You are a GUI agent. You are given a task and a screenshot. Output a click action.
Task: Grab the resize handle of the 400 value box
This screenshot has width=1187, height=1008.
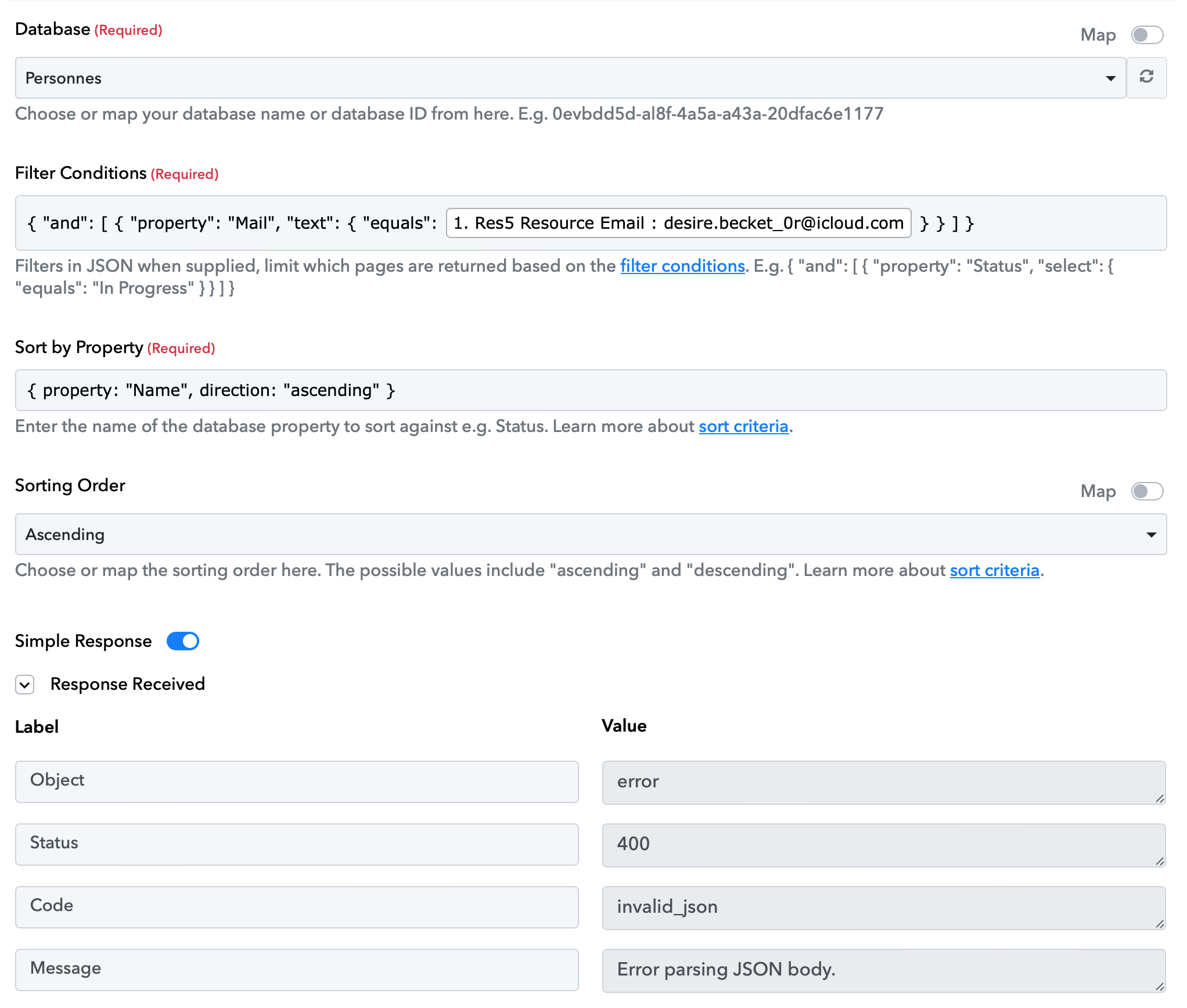point(1159,861)
